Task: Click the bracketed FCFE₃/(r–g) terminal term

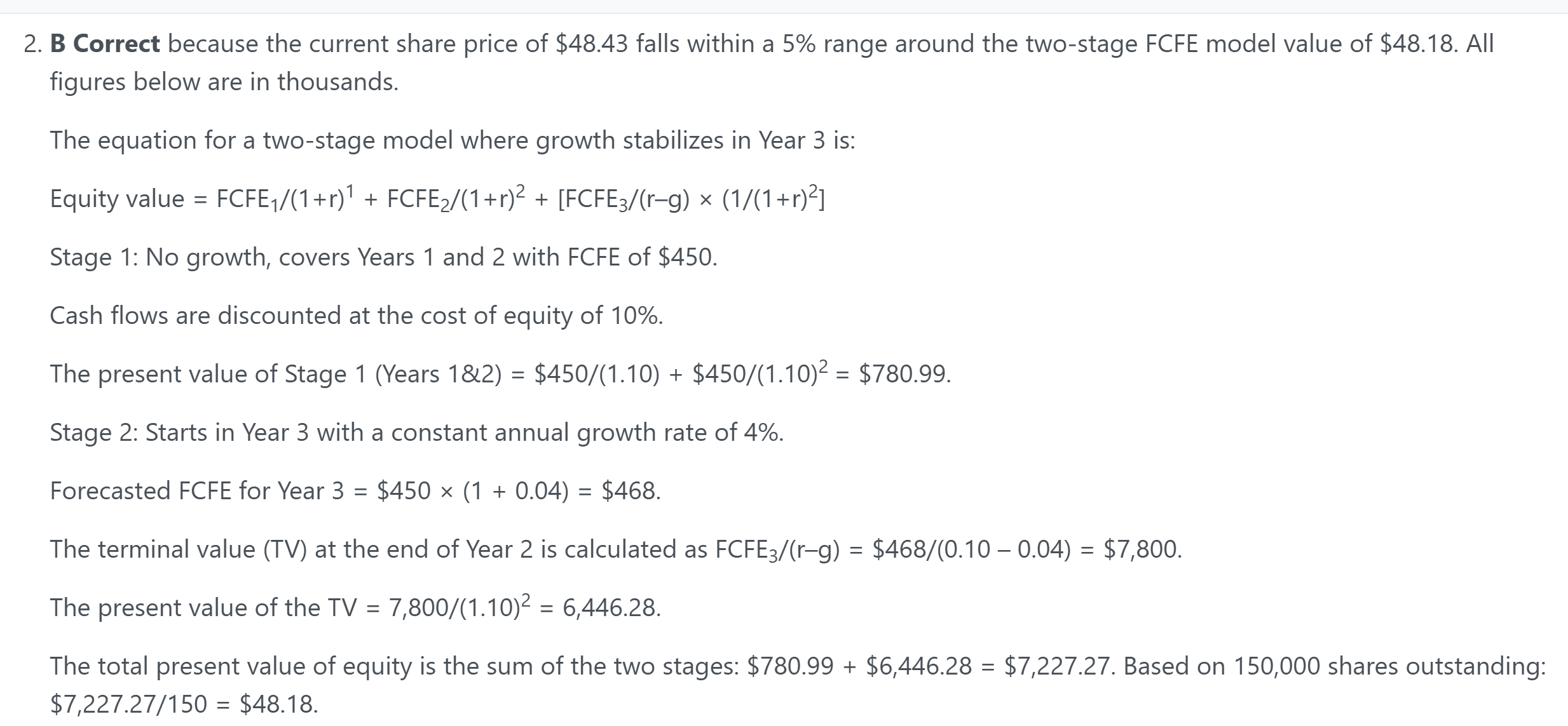Action: 691,198
